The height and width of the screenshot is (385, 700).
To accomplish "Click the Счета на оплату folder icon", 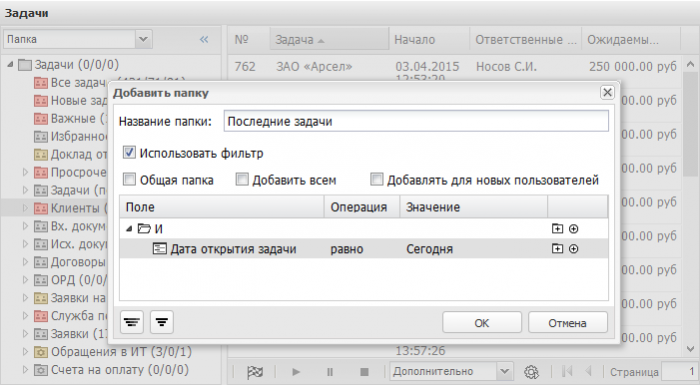I will click(x=41, y=370).
